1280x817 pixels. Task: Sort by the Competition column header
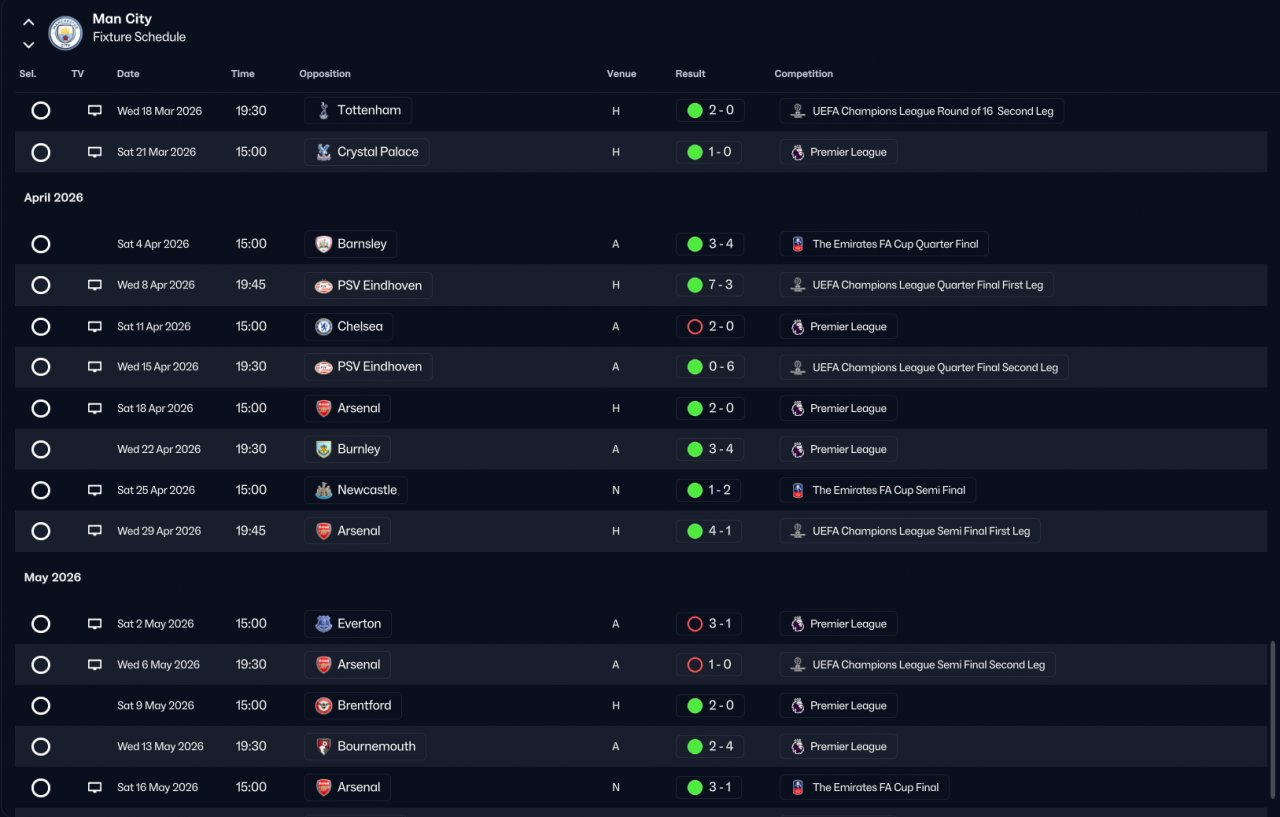click(803, 74)
